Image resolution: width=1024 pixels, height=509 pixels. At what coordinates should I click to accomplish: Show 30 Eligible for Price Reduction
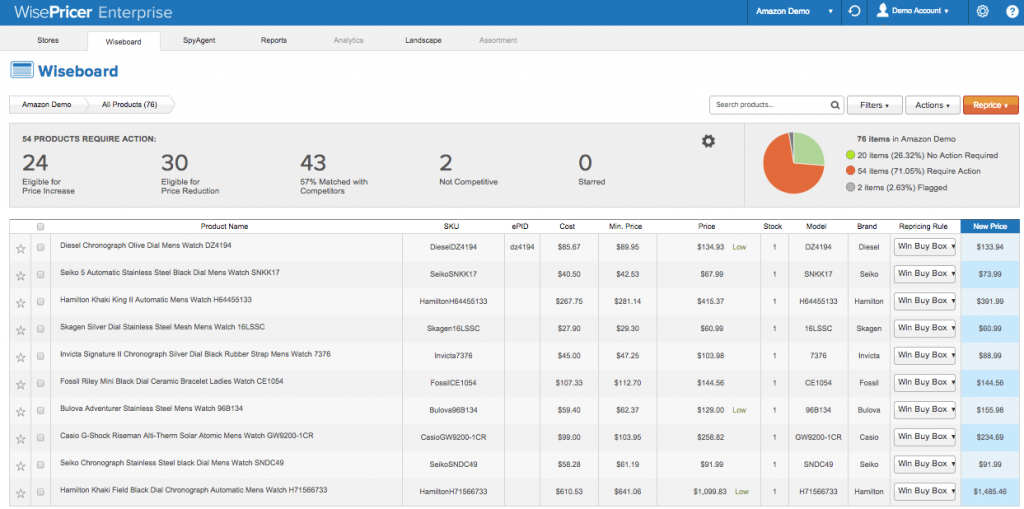point(190,174)
